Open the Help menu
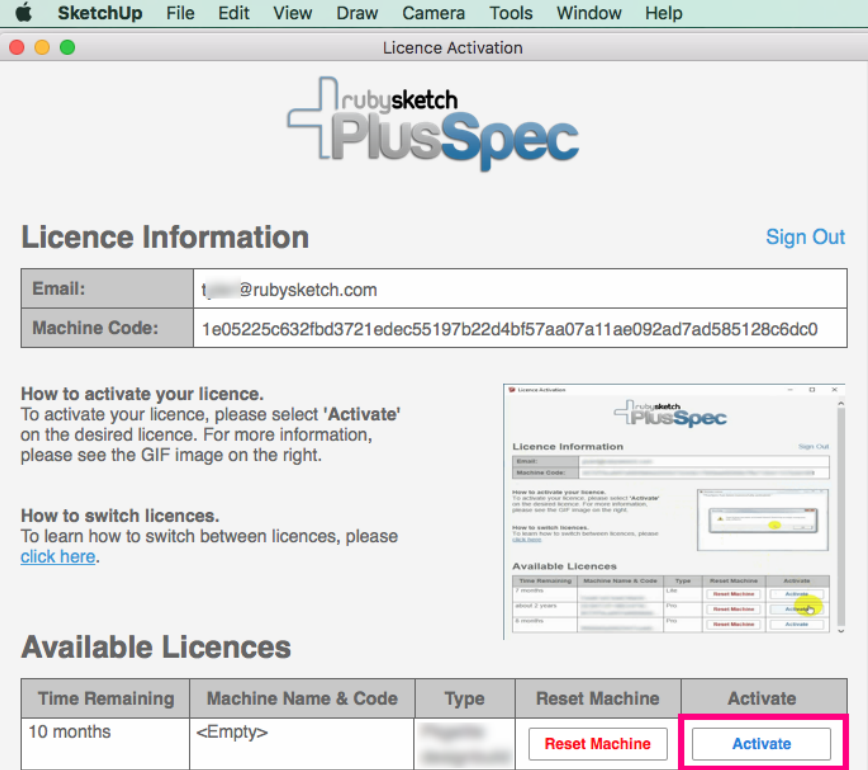868x770 pixels. (x=664, y=13)
